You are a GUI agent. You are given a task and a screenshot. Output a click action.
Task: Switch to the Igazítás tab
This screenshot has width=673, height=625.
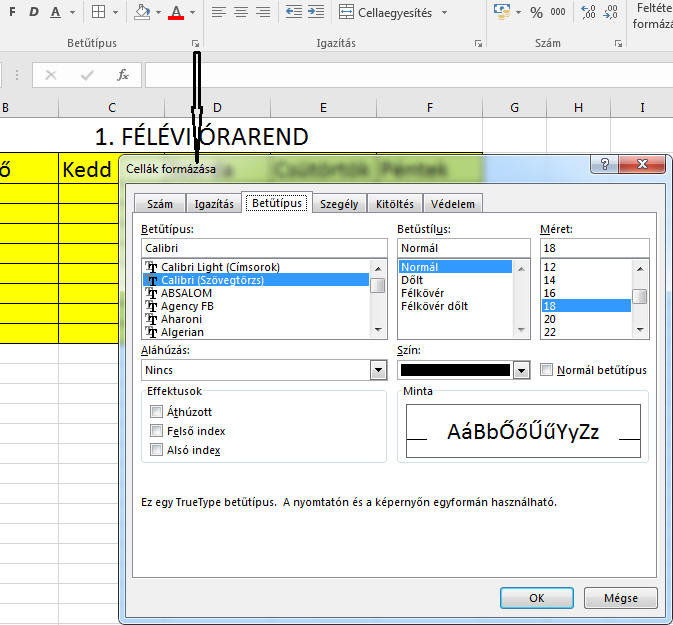[x=214, y=204]
